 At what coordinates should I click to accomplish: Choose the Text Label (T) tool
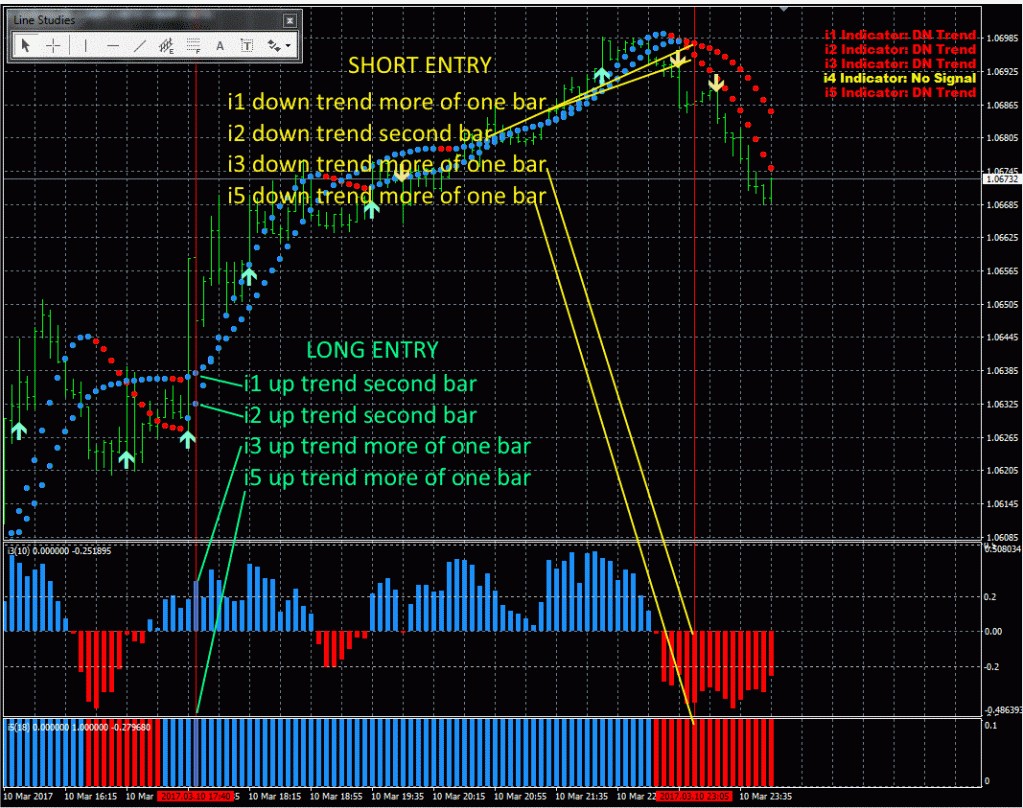click(x=247, y=45)
